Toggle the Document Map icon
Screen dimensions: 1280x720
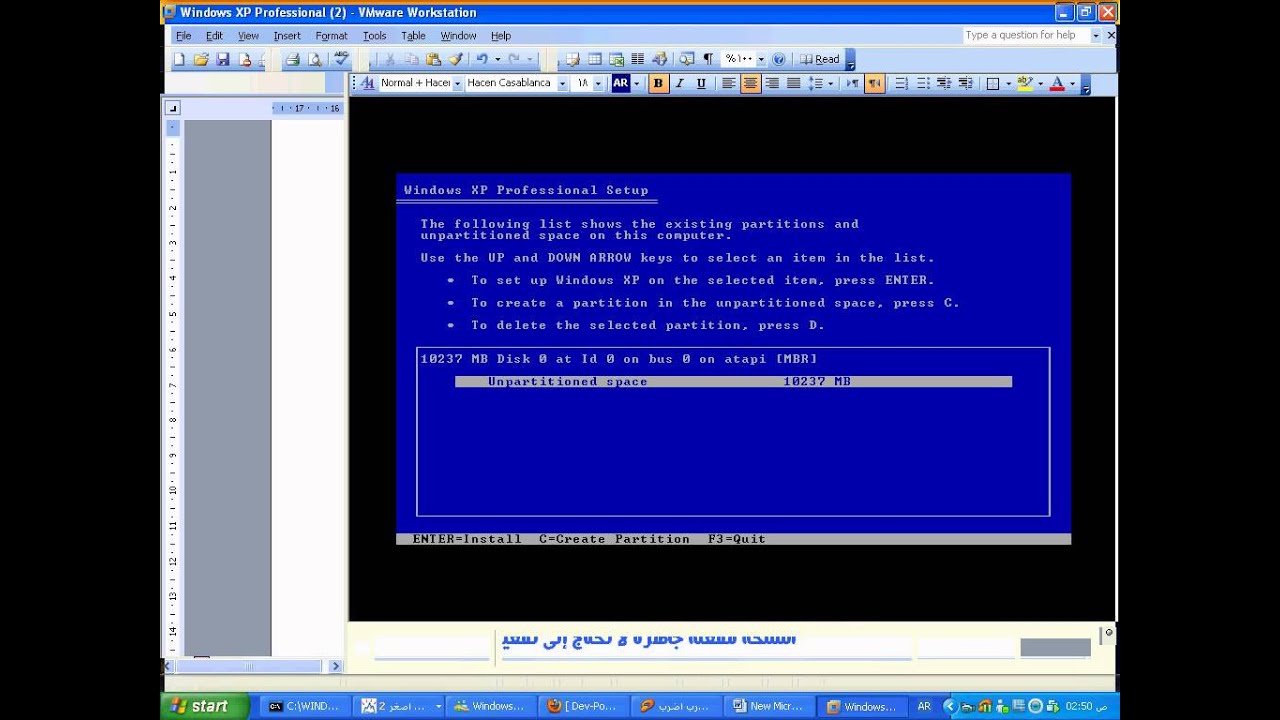click(x=687, y=60)
